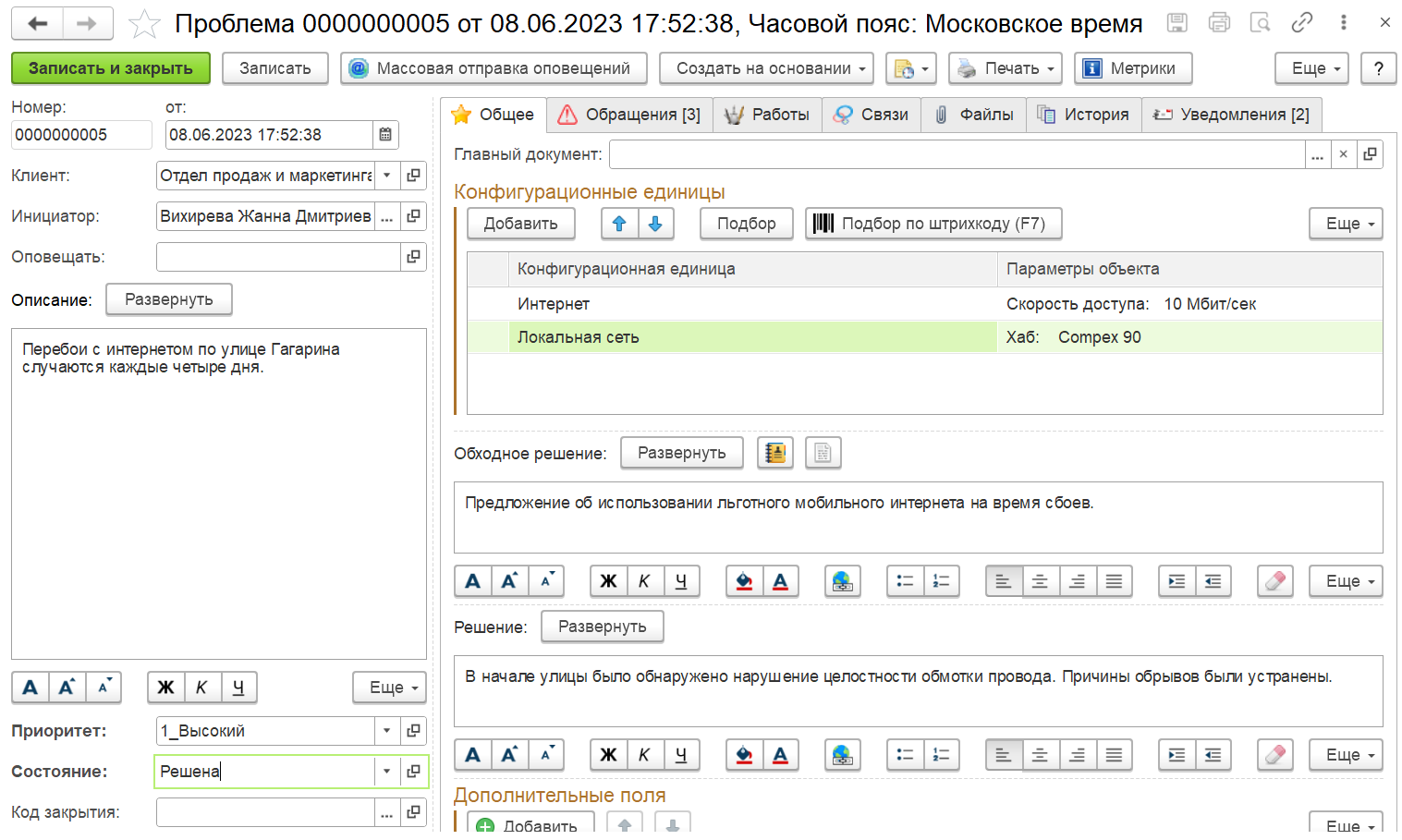Image resolution: width=1402 pixels, height=840 pixels.
Task: Click background fill color icon in workaround toolbar
Action: pyautogui.click(x=744, y=581)
